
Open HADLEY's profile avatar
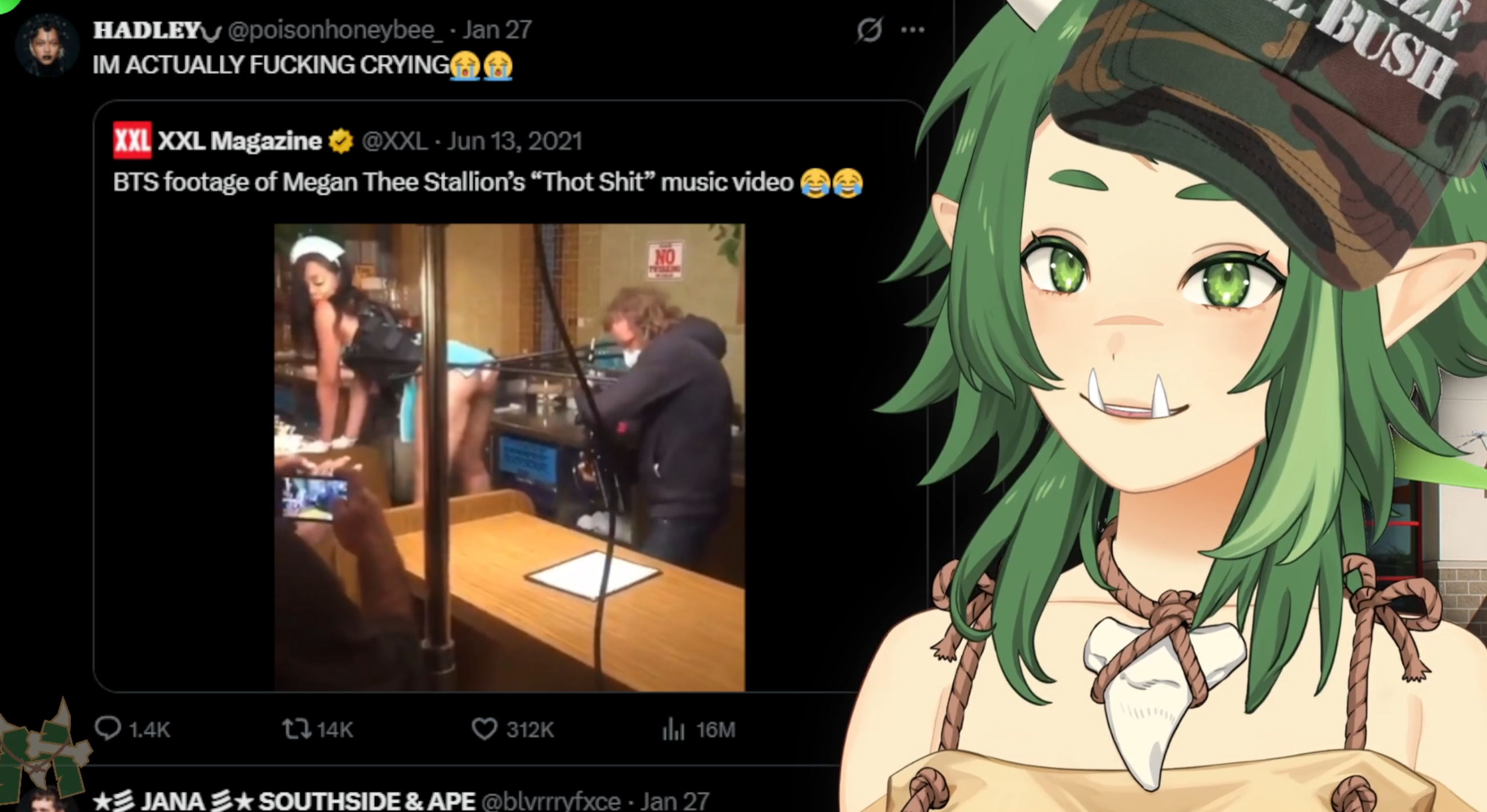pyautogui.click(x=47, y=46)
